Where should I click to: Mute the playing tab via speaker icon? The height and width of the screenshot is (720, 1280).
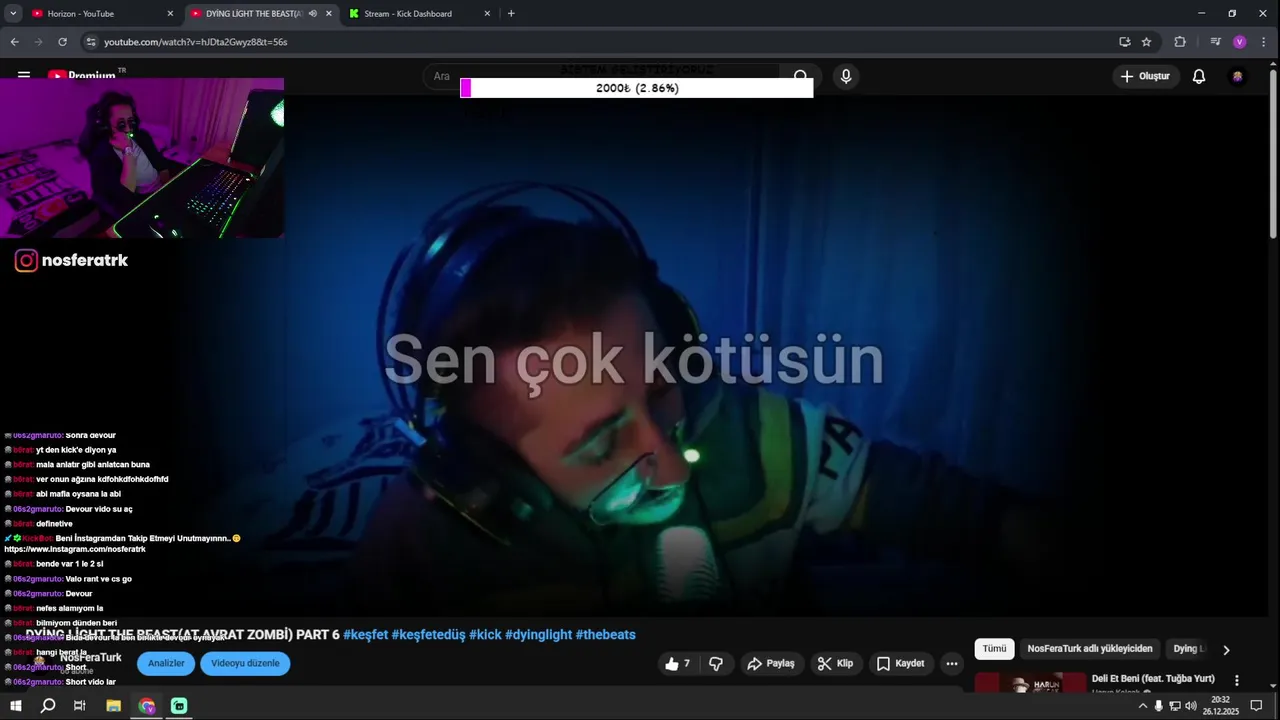(x=313, y=14)
